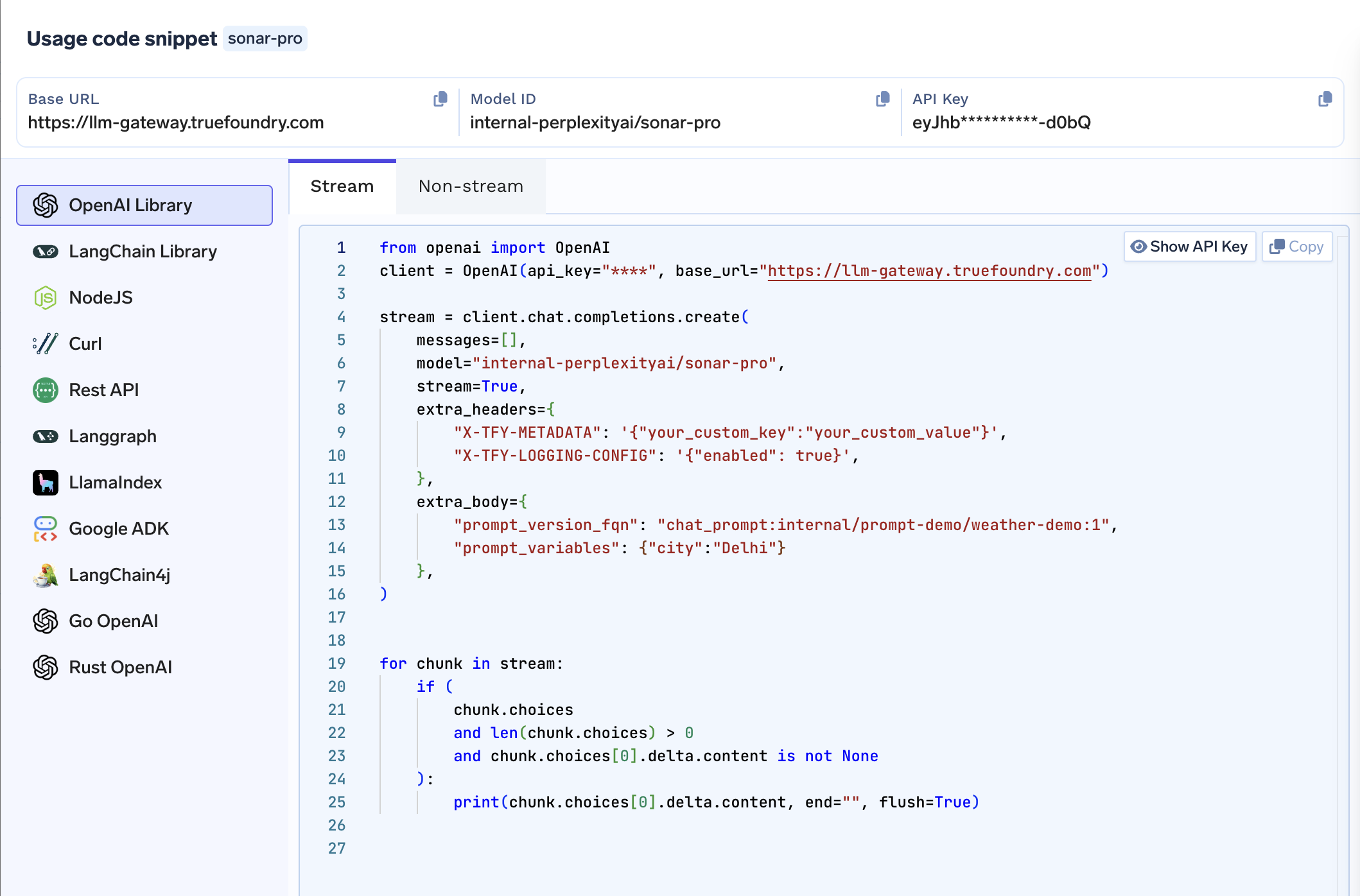The width and height of the screenshot is (1360, 896).
Task: Click the 'API Key' field label
Action: click(x=940, y=99)
